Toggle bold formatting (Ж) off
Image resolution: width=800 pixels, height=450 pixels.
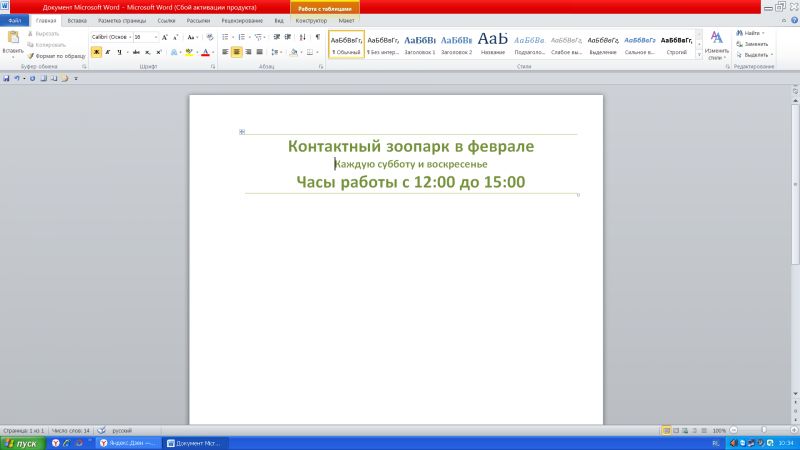coord(97,52)
